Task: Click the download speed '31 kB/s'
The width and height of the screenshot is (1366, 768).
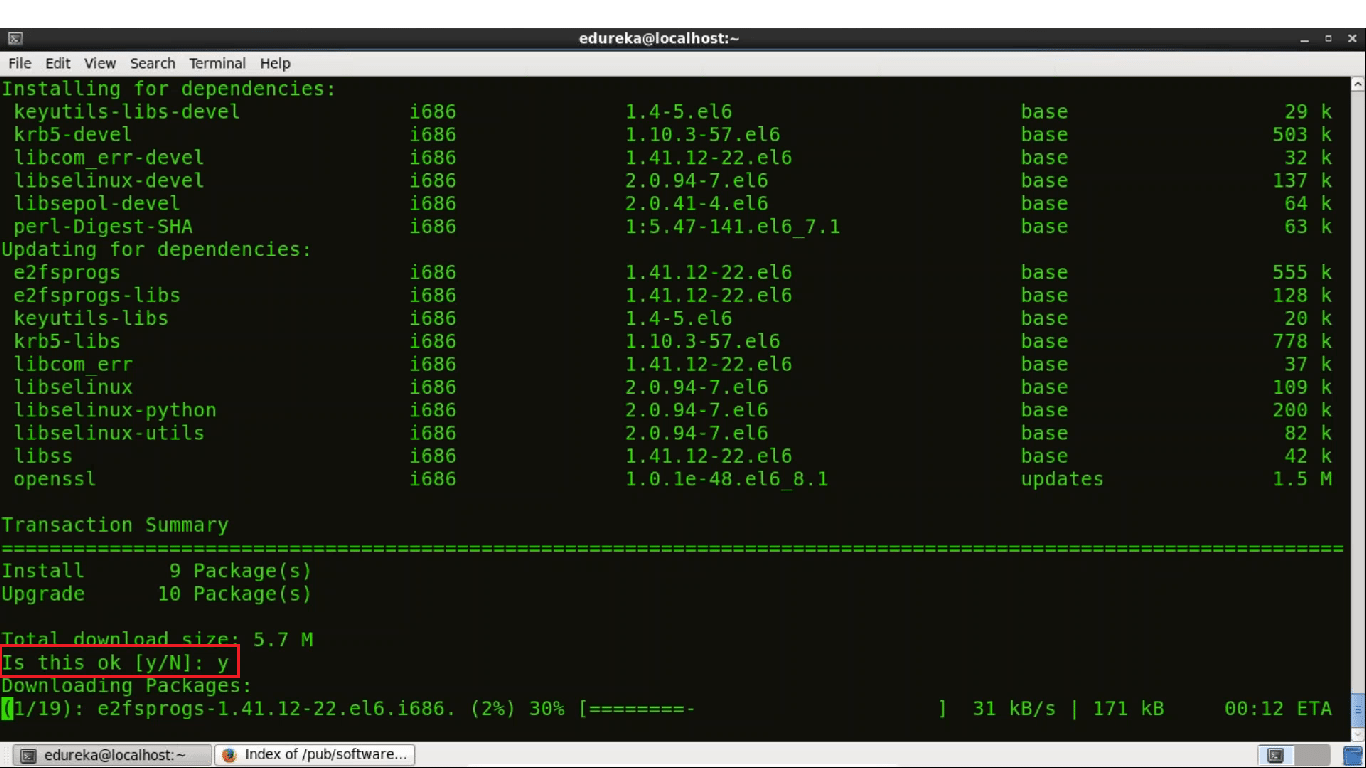Action: point(1014,709)
